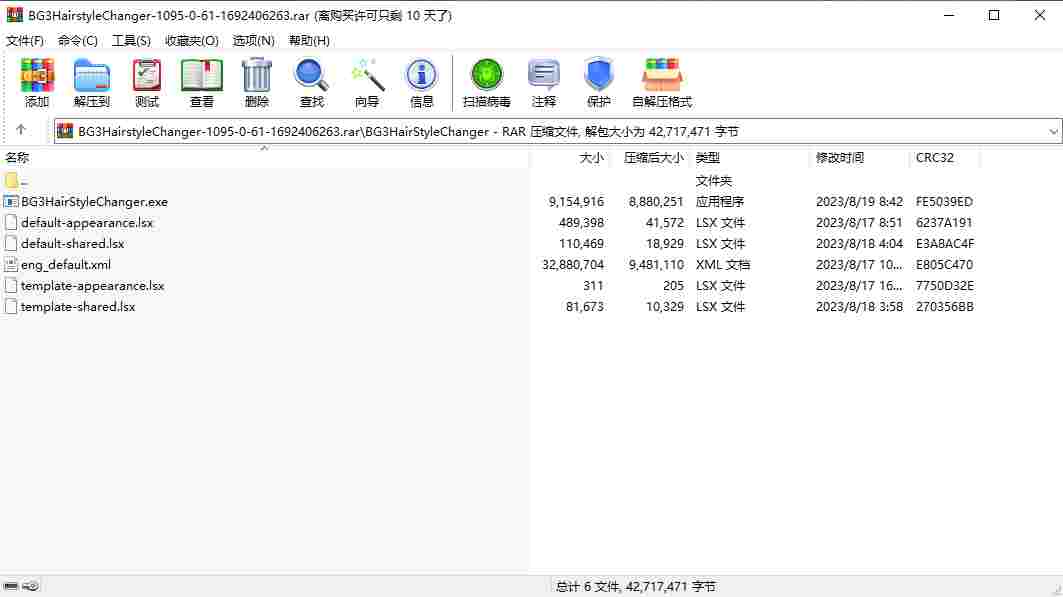
Task: Click CRC32 value 7750D32E
Action: (944, 286)
